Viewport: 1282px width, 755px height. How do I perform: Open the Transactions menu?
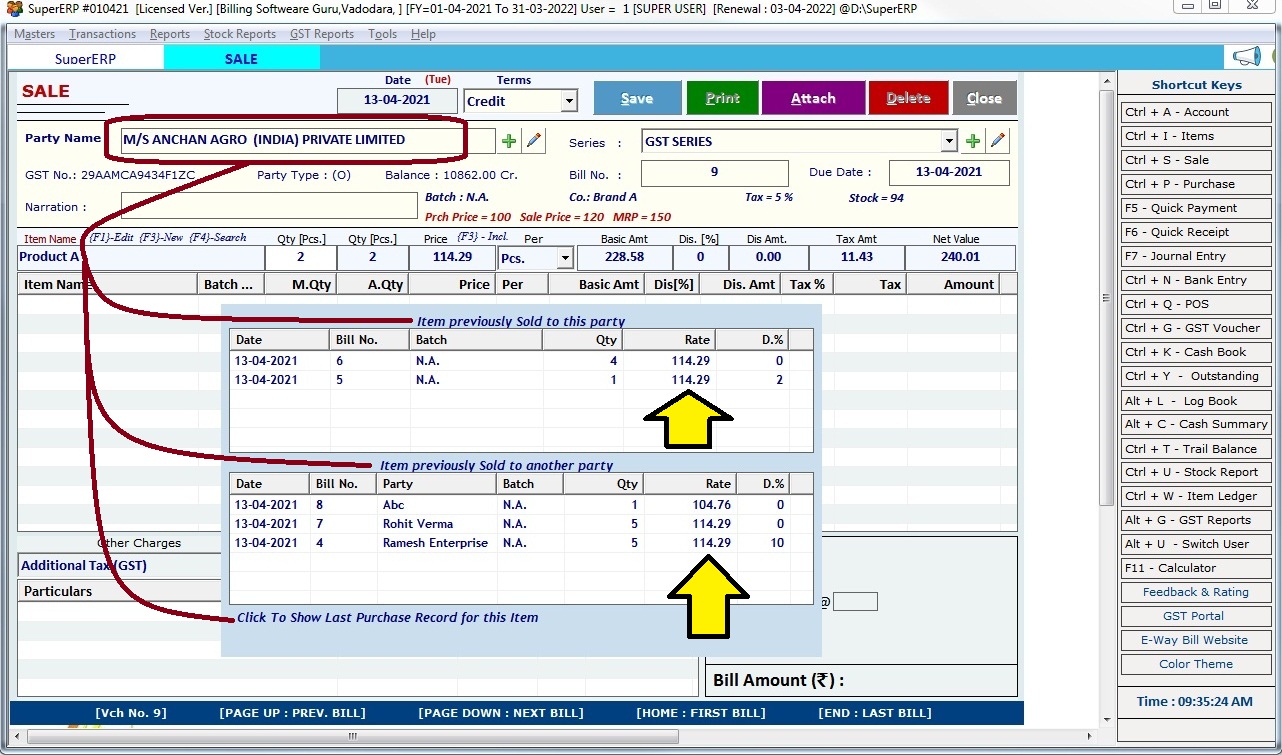(101, 33)
